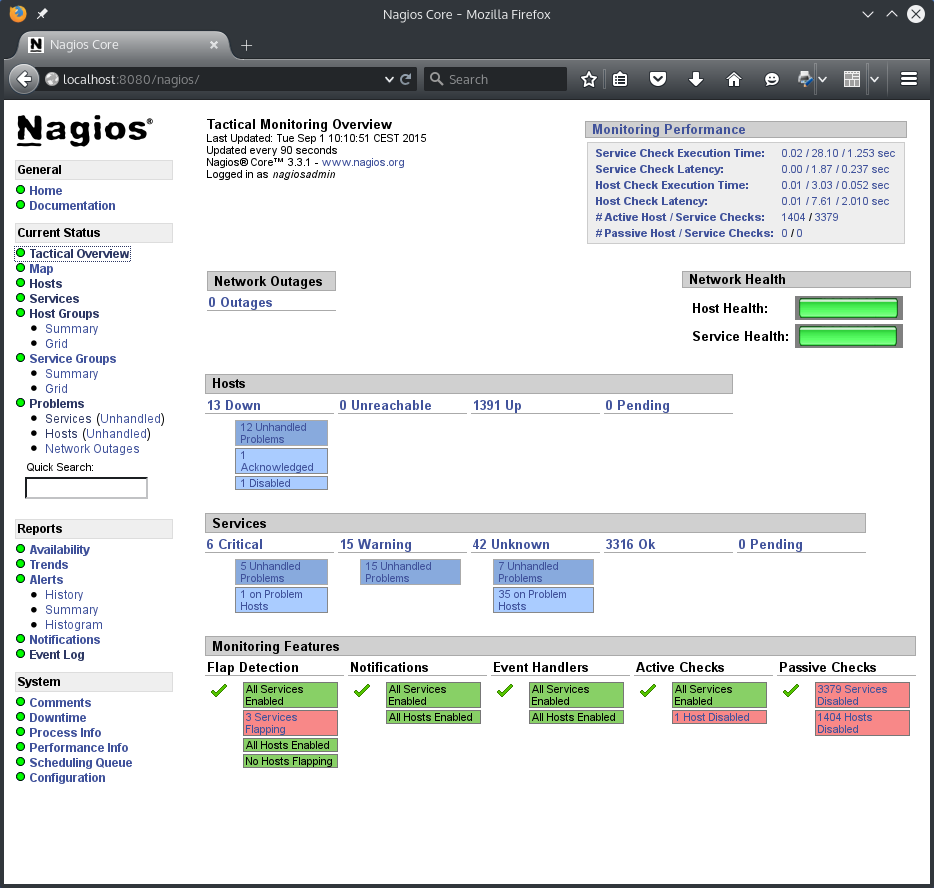
Task: Open 3379 Services Disabled passive checks box
Action: coord(862,695)
